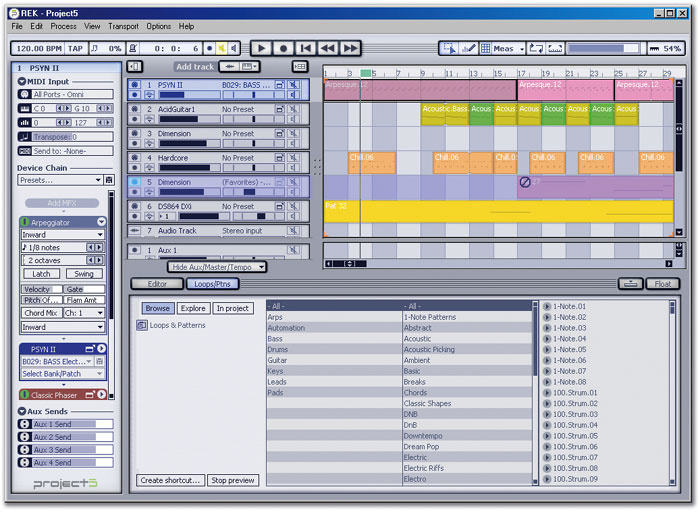Click the blue level slider in the top toolbar
Viewport: 700px width, 512px height.
[x=604, y=48]
